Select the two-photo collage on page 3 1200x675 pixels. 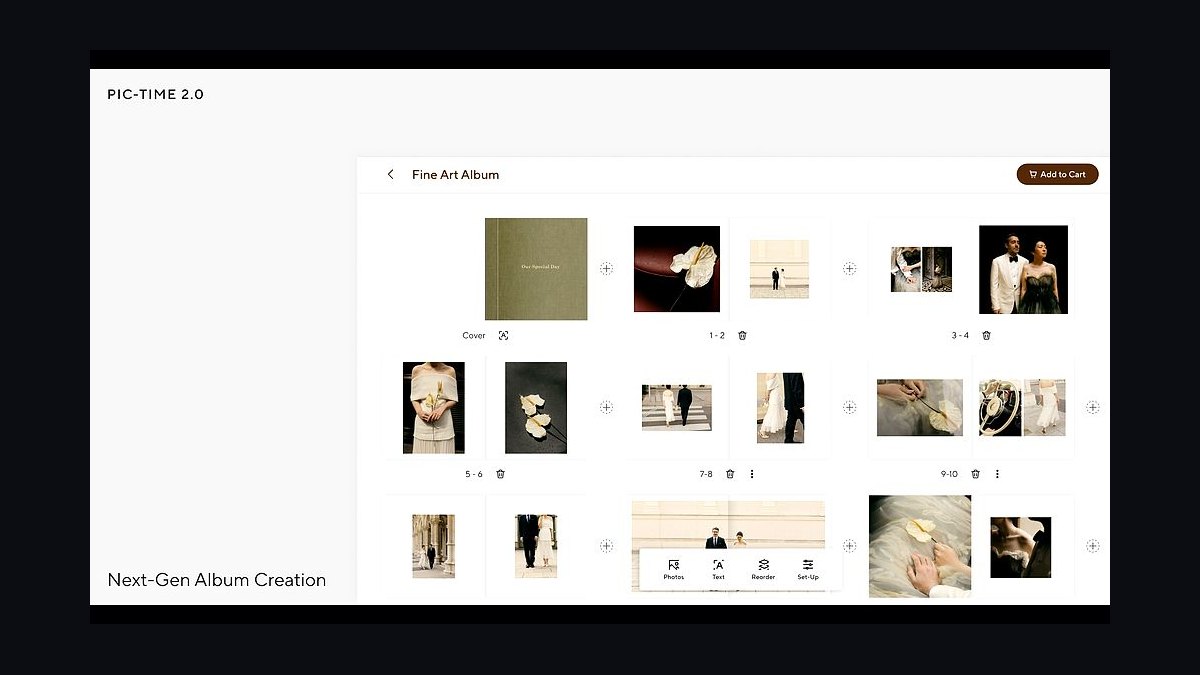(x=921, y=269)
